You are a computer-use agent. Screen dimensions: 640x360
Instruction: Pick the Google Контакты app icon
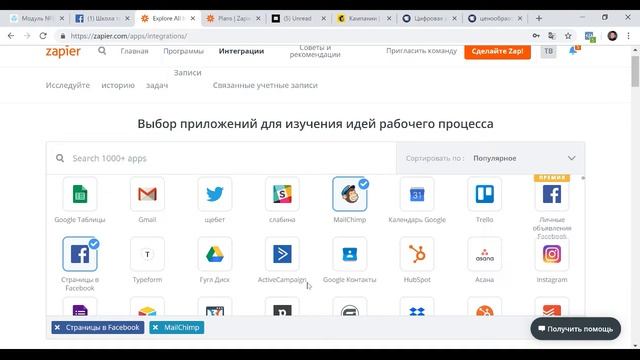[x=350, y=254]
